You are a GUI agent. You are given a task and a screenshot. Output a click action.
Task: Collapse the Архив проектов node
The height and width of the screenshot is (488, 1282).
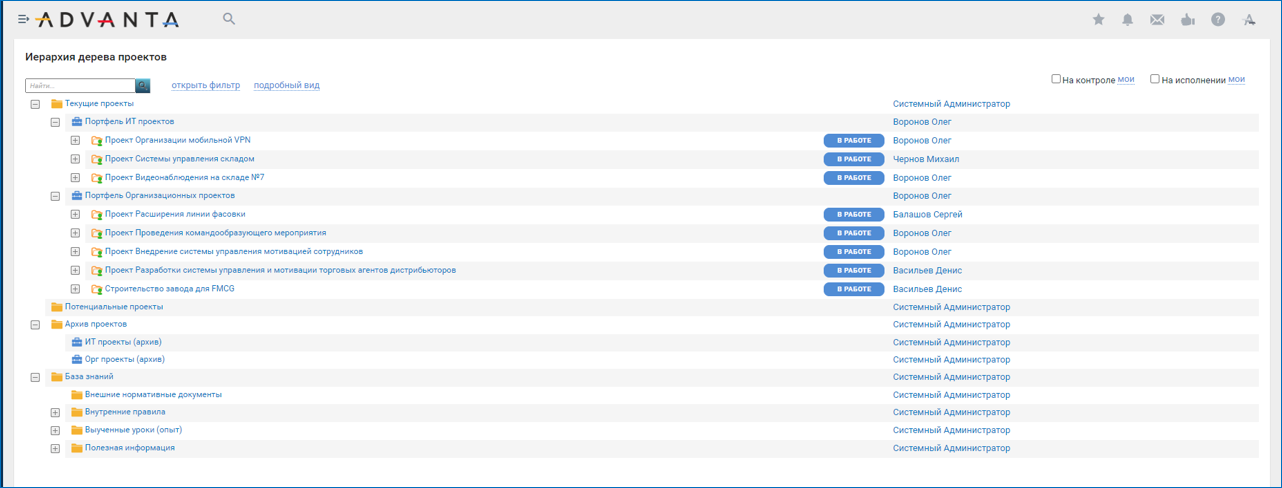[x=35, y=325]
